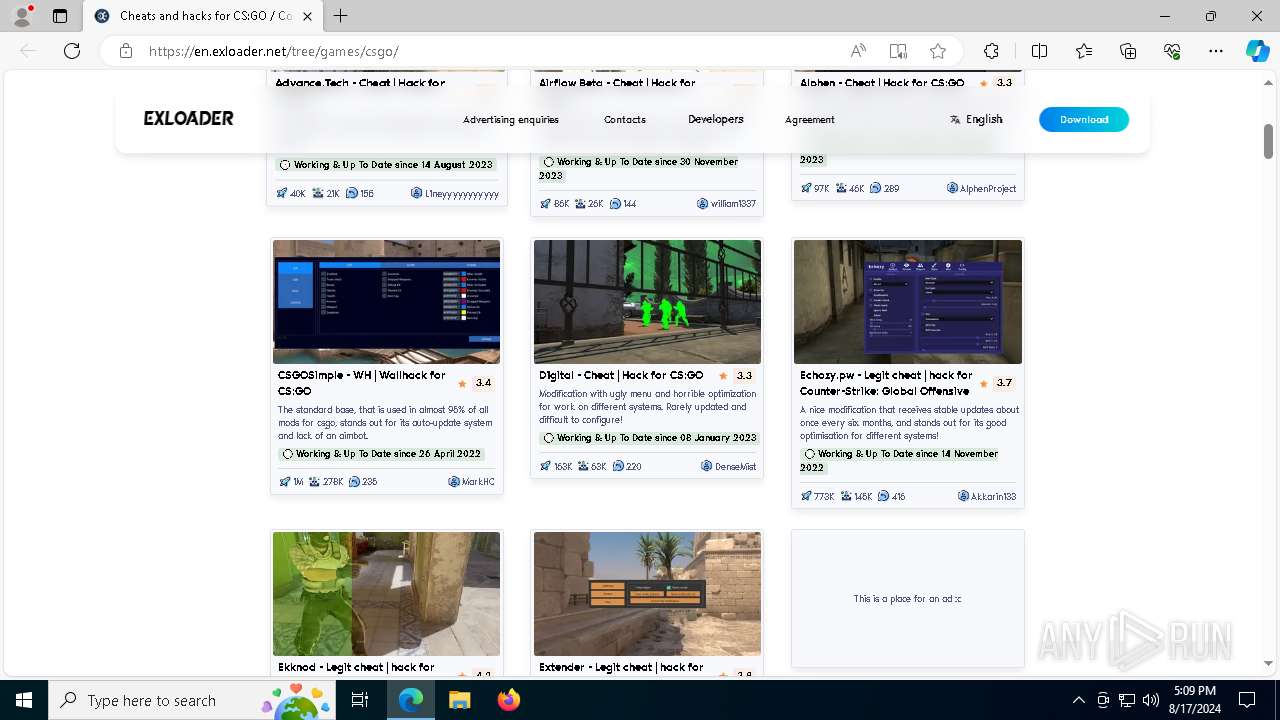Open Browser essentials heart icon
The width and height of the screenshot is (1280, 720).
coord(1172,51)
